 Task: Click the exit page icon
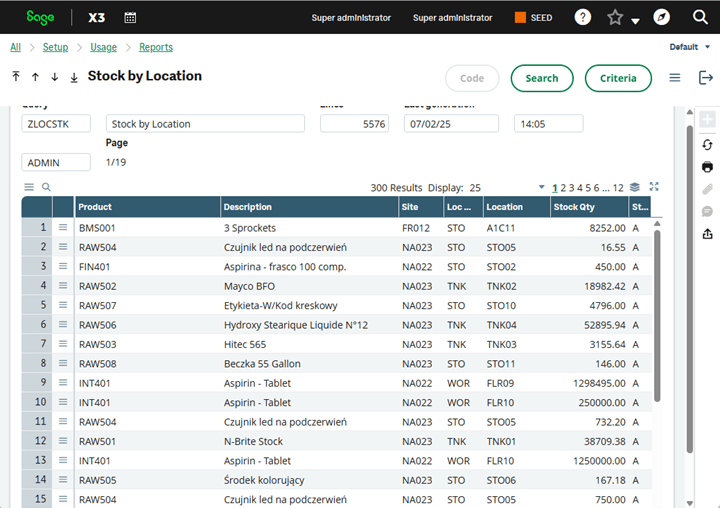(706, 78)
